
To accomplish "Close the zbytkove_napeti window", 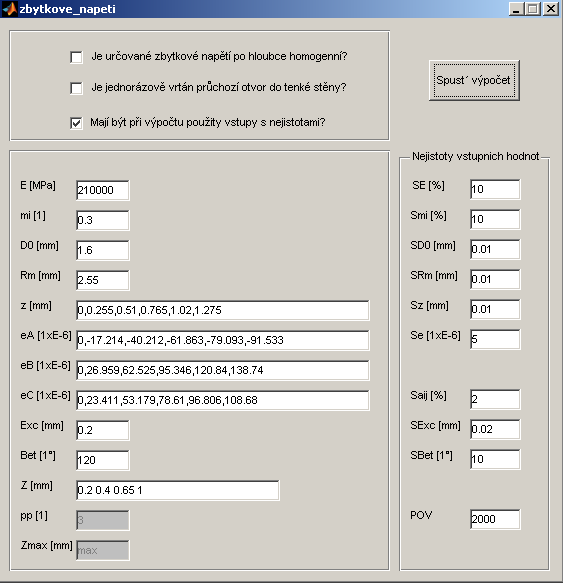I will click(551, 9).
